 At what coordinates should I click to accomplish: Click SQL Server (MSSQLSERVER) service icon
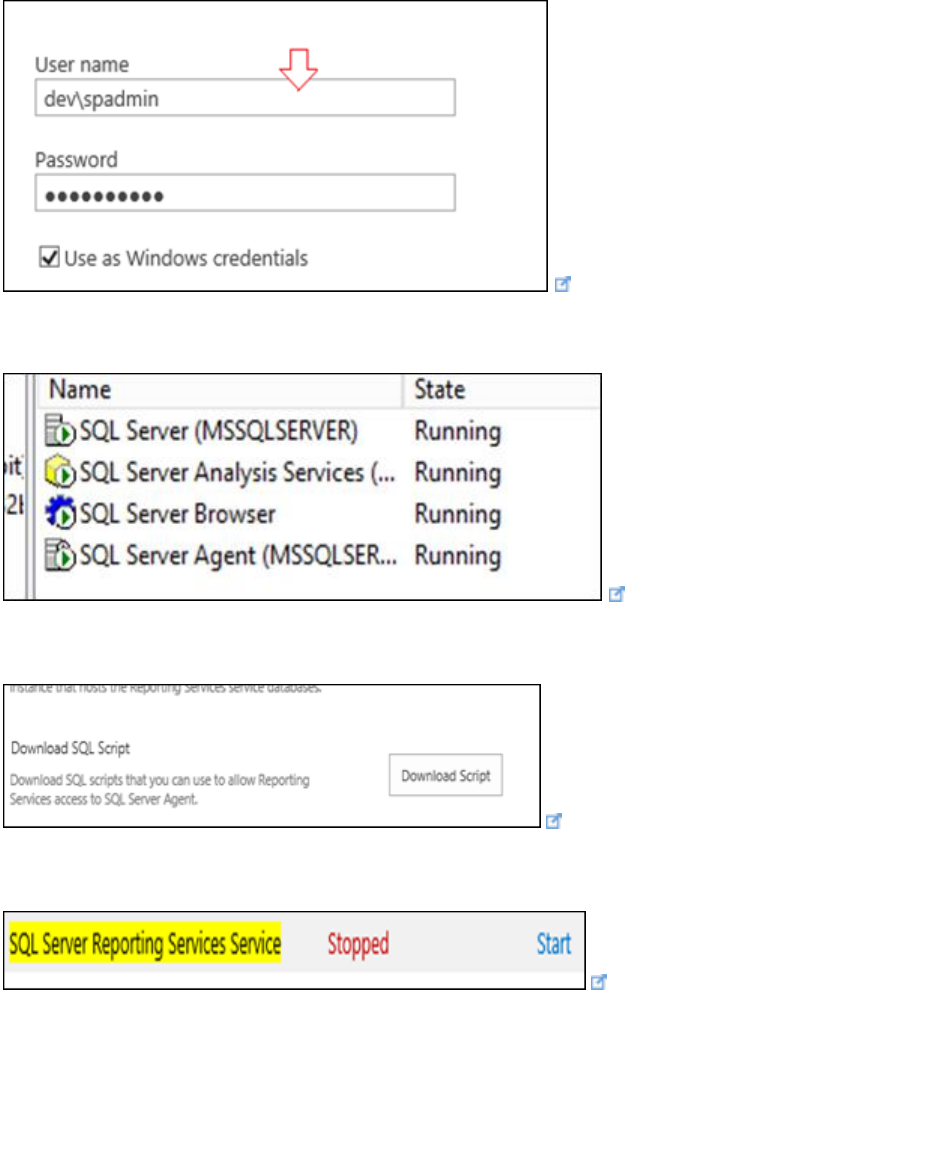click(60, 430)
